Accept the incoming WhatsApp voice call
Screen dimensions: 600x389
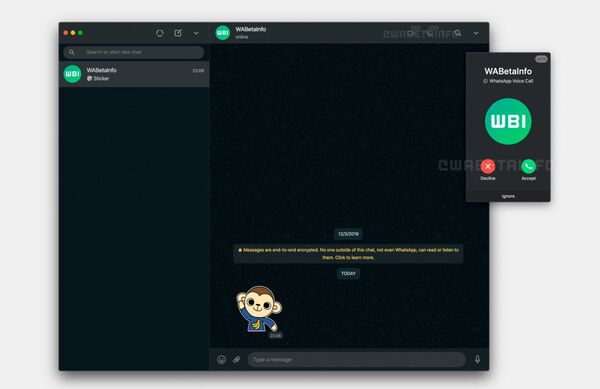[x=528, y=166]
